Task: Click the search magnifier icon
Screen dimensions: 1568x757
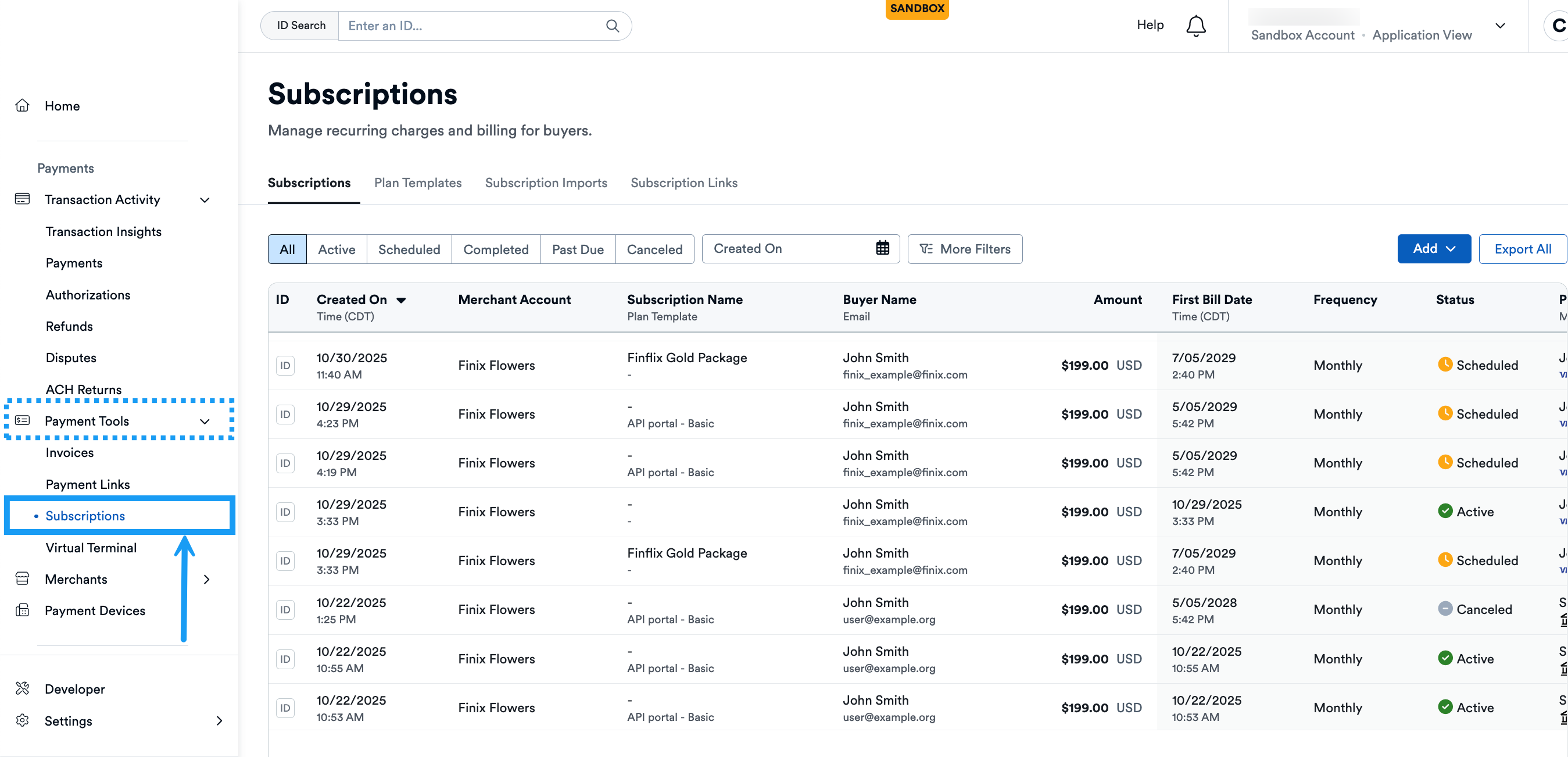Action: (613, 26)
